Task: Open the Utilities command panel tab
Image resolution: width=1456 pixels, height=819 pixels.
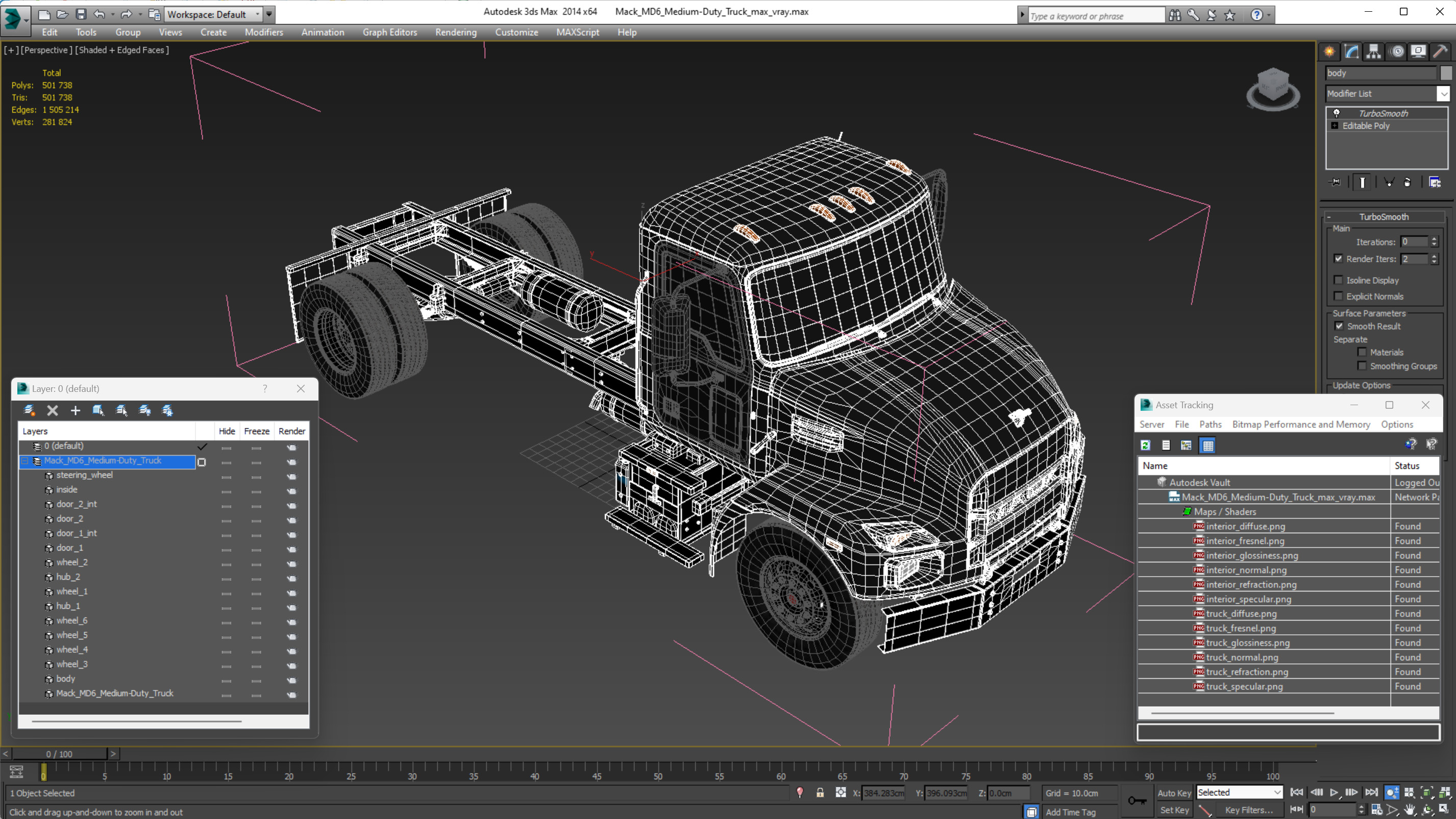Action: [1440, 52]
